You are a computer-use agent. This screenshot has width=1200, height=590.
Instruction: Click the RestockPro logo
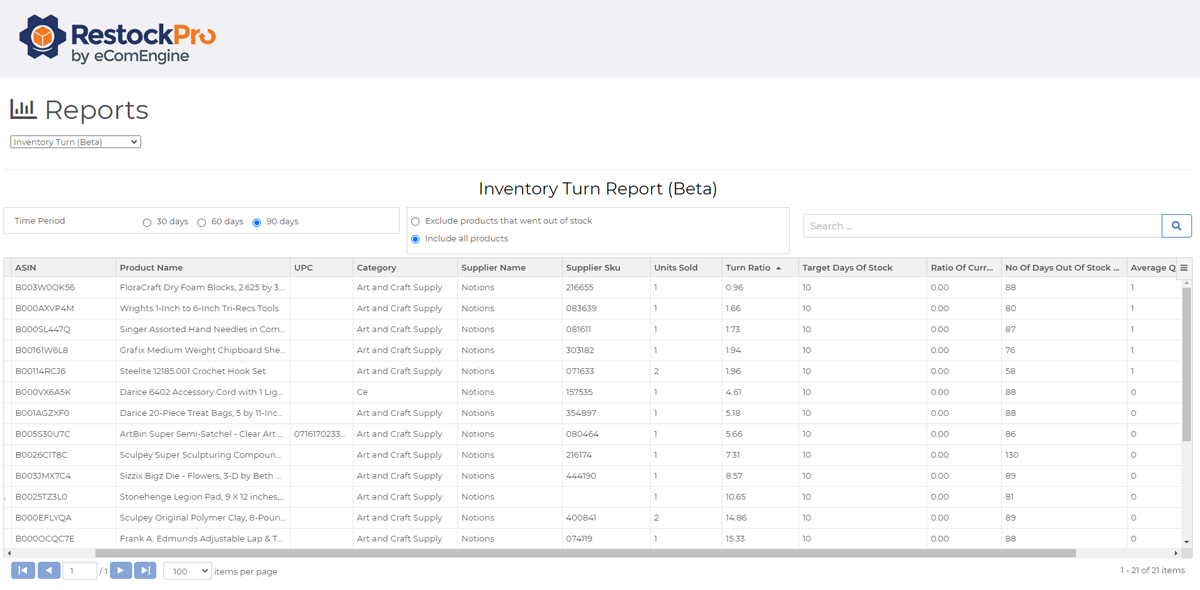[x=118, y=38]
